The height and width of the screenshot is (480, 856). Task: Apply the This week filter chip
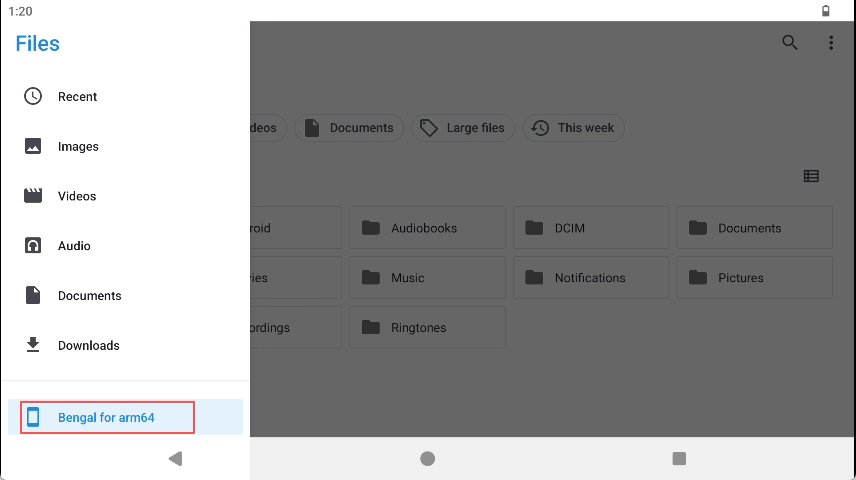pos(574,128)
